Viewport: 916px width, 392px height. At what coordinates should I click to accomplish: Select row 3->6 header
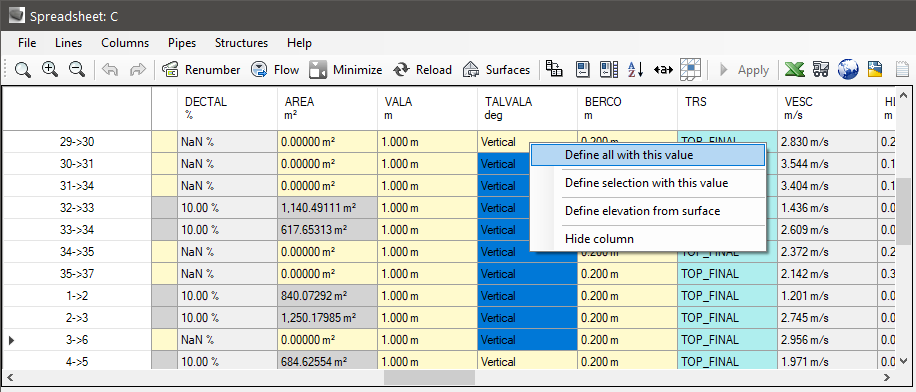pos(77,340)
